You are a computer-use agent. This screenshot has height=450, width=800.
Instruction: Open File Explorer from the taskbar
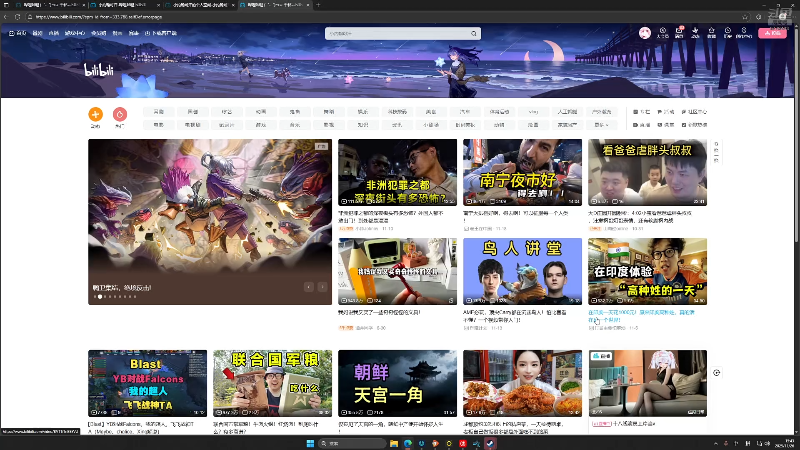(x=394, y=443)
